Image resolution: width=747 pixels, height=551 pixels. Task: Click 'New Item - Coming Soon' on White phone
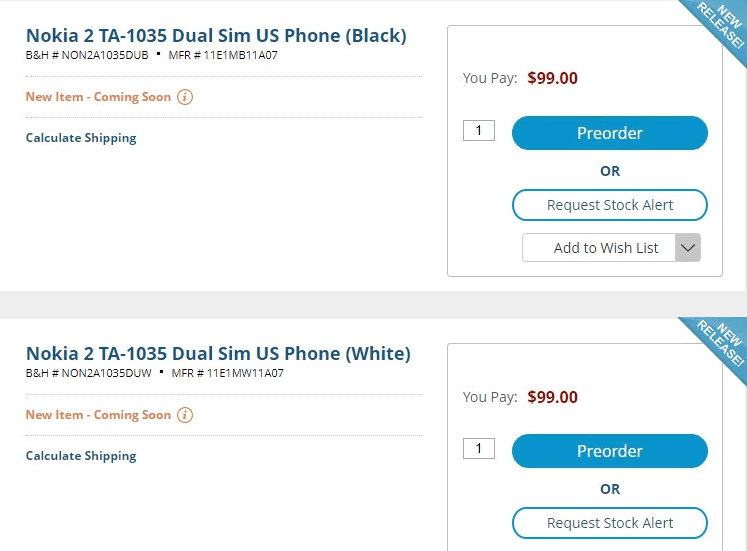(x=98, y=415)
